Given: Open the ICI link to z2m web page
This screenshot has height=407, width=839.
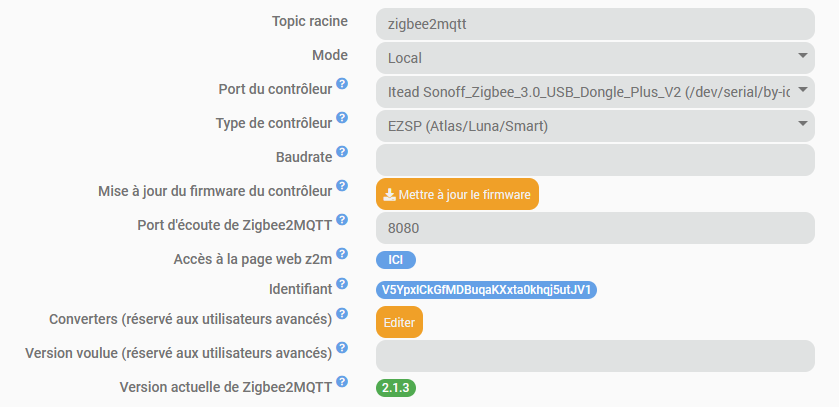Looking at the screenshot, I should pos(395,260).
